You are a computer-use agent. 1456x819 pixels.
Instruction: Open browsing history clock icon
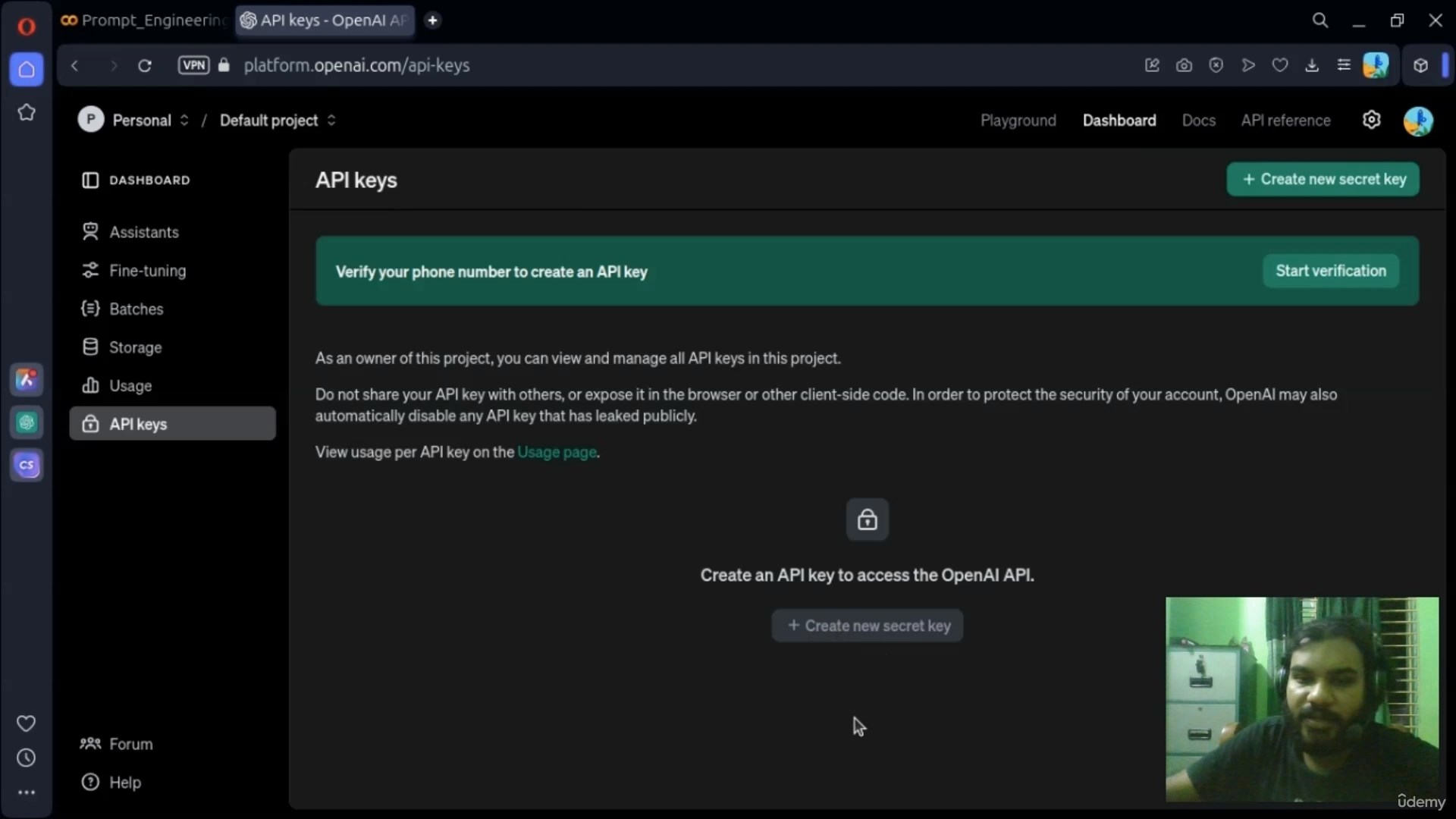click(27, 758)
